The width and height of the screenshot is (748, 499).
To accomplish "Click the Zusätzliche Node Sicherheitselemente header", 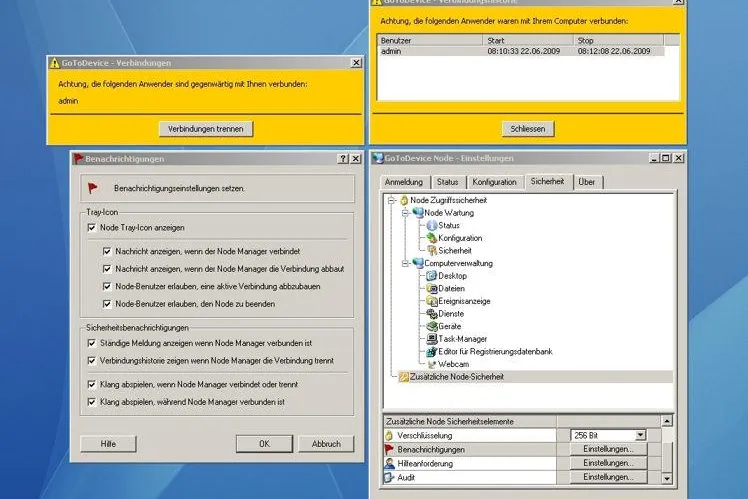I will 470,421.
